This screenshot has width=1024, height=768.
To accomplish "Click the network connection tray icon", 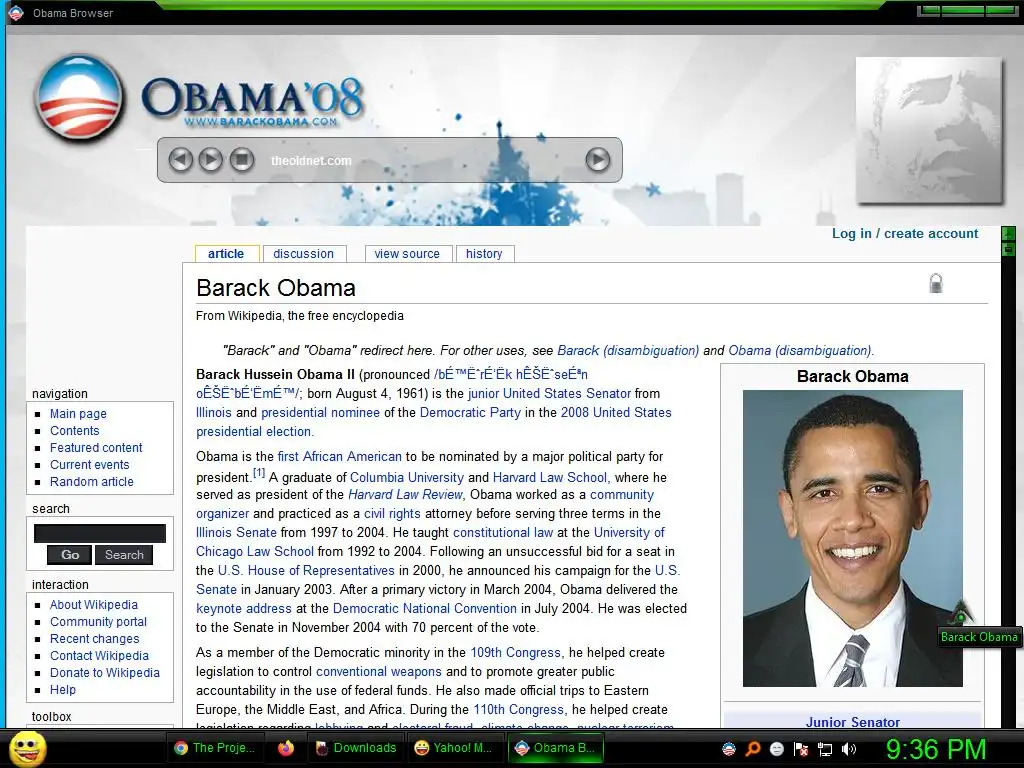I will tap(825, 748).
